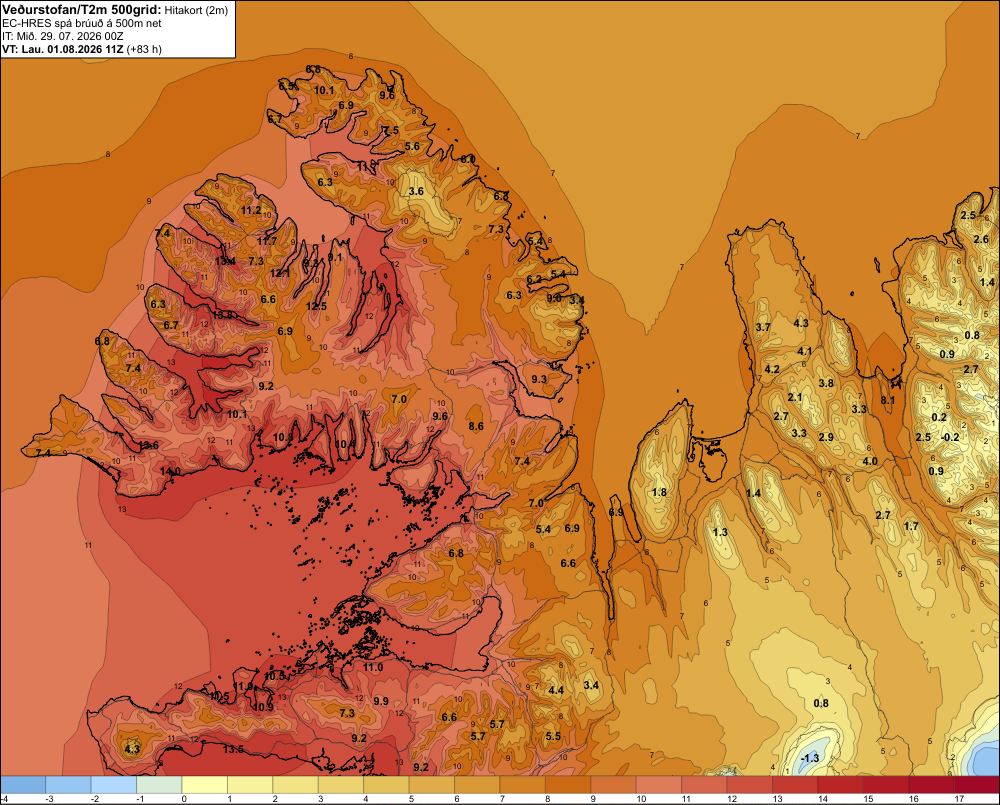Click the 'IT: Mið. 29. 07. 2026 00Z' line
This screenshot has width=1000, height=805.
click(62, 36)
